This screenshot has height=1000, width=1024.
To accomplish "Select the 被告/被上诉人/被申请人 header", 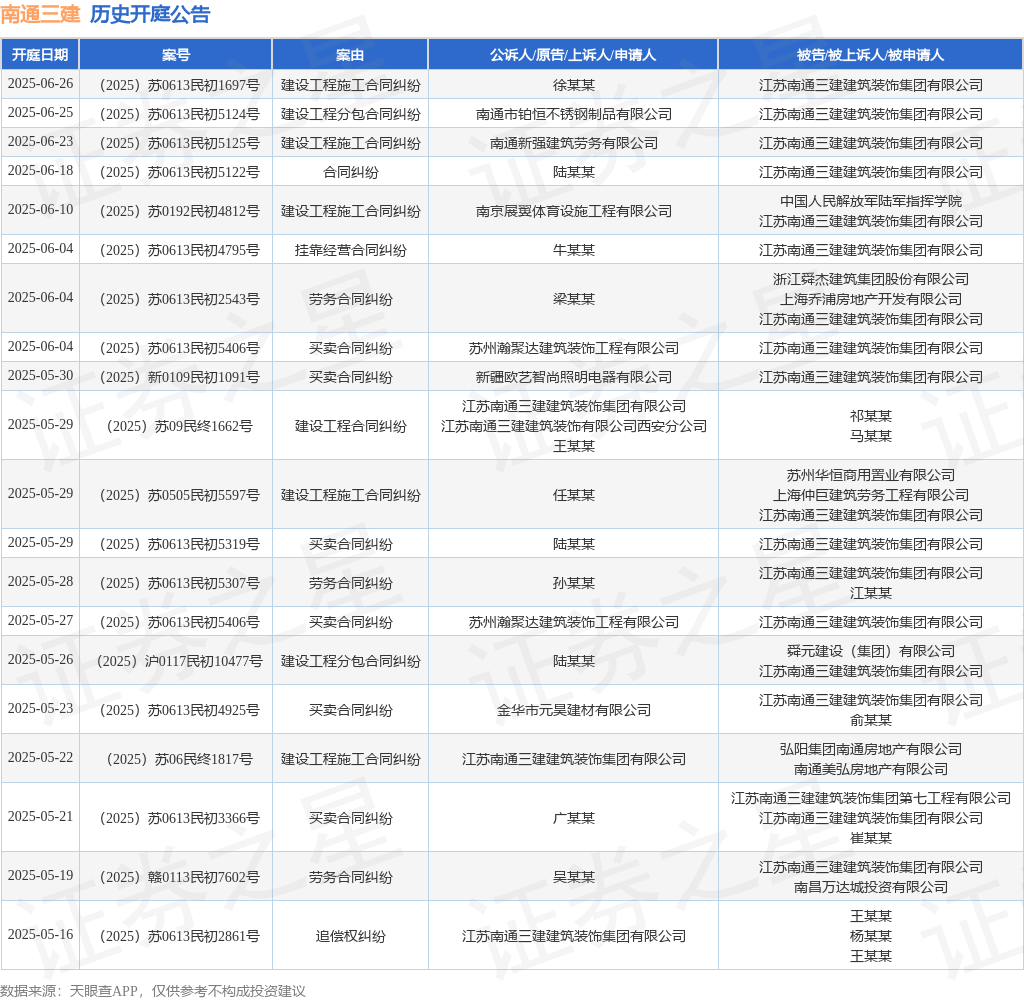I will point(871,55).
